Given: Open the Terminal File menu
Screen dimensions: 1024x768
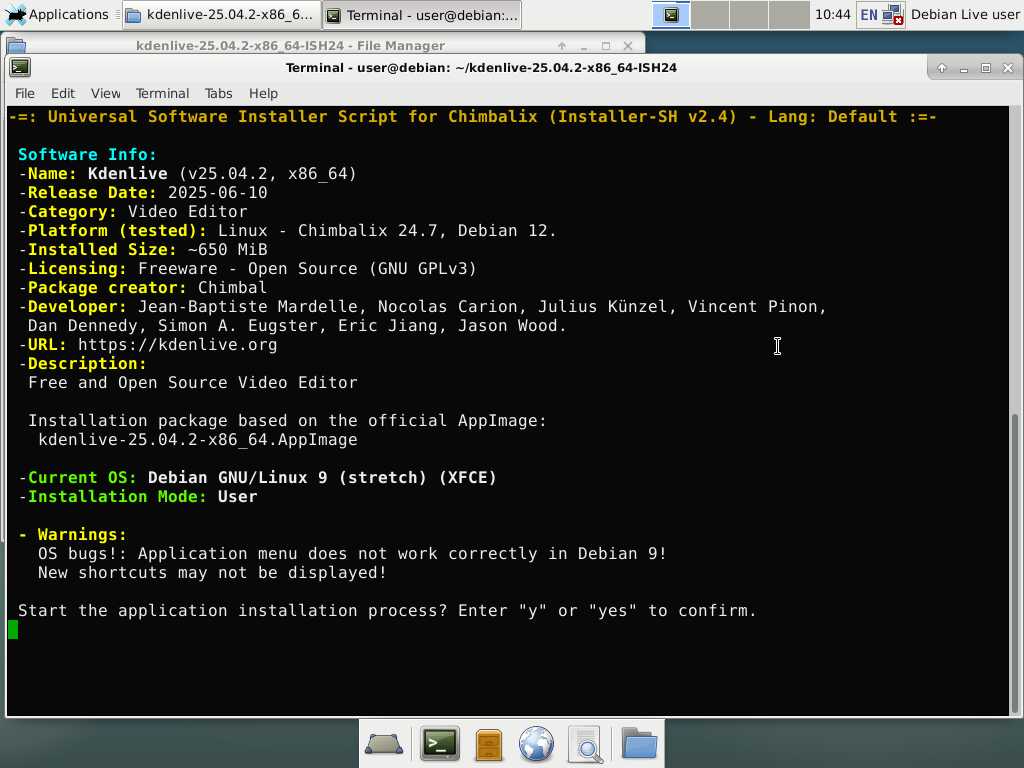Looking at the screenshot, I should tap(25, 93).
